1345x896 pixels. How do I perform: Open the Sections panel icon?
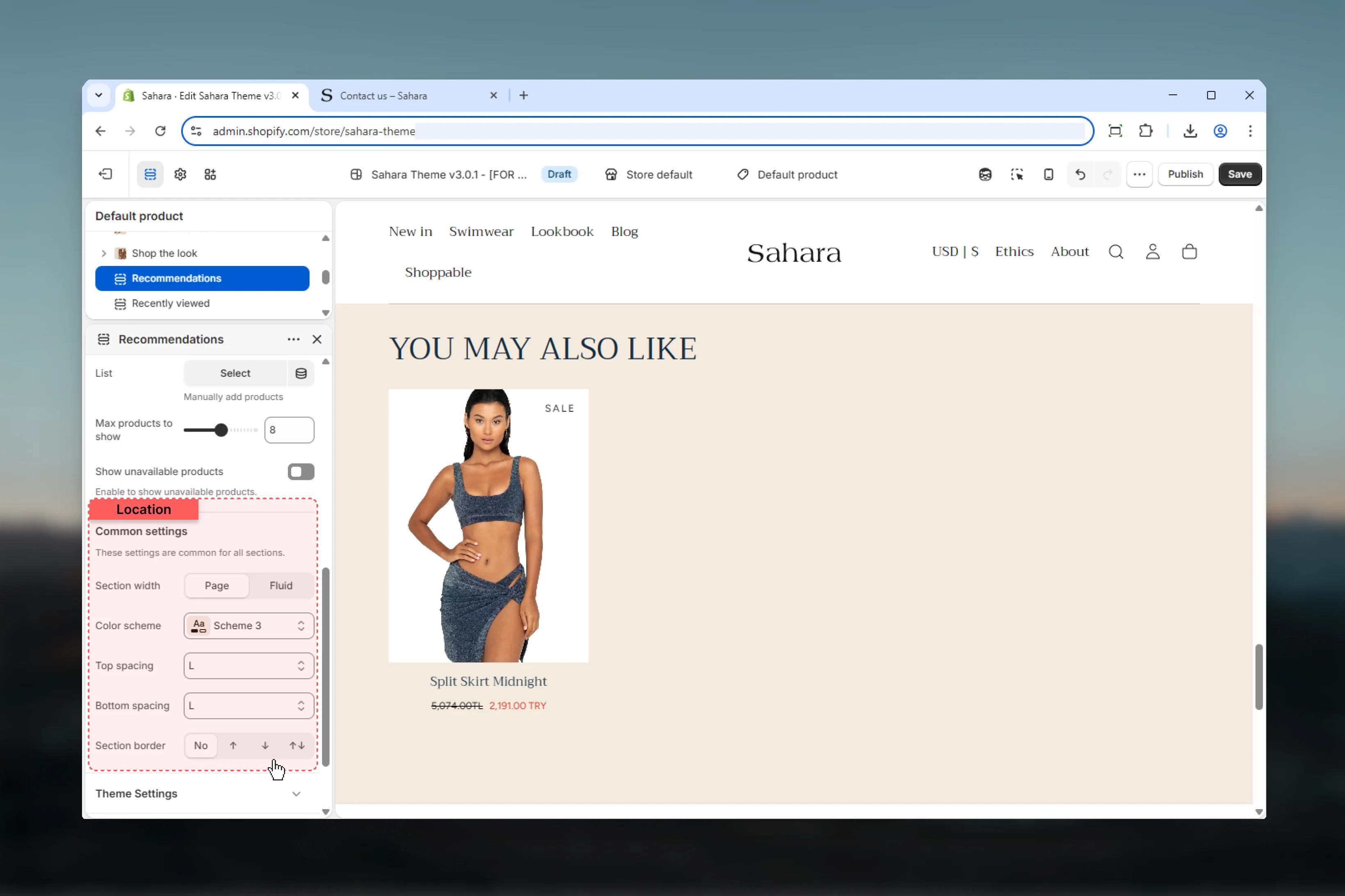click(150, 174)
